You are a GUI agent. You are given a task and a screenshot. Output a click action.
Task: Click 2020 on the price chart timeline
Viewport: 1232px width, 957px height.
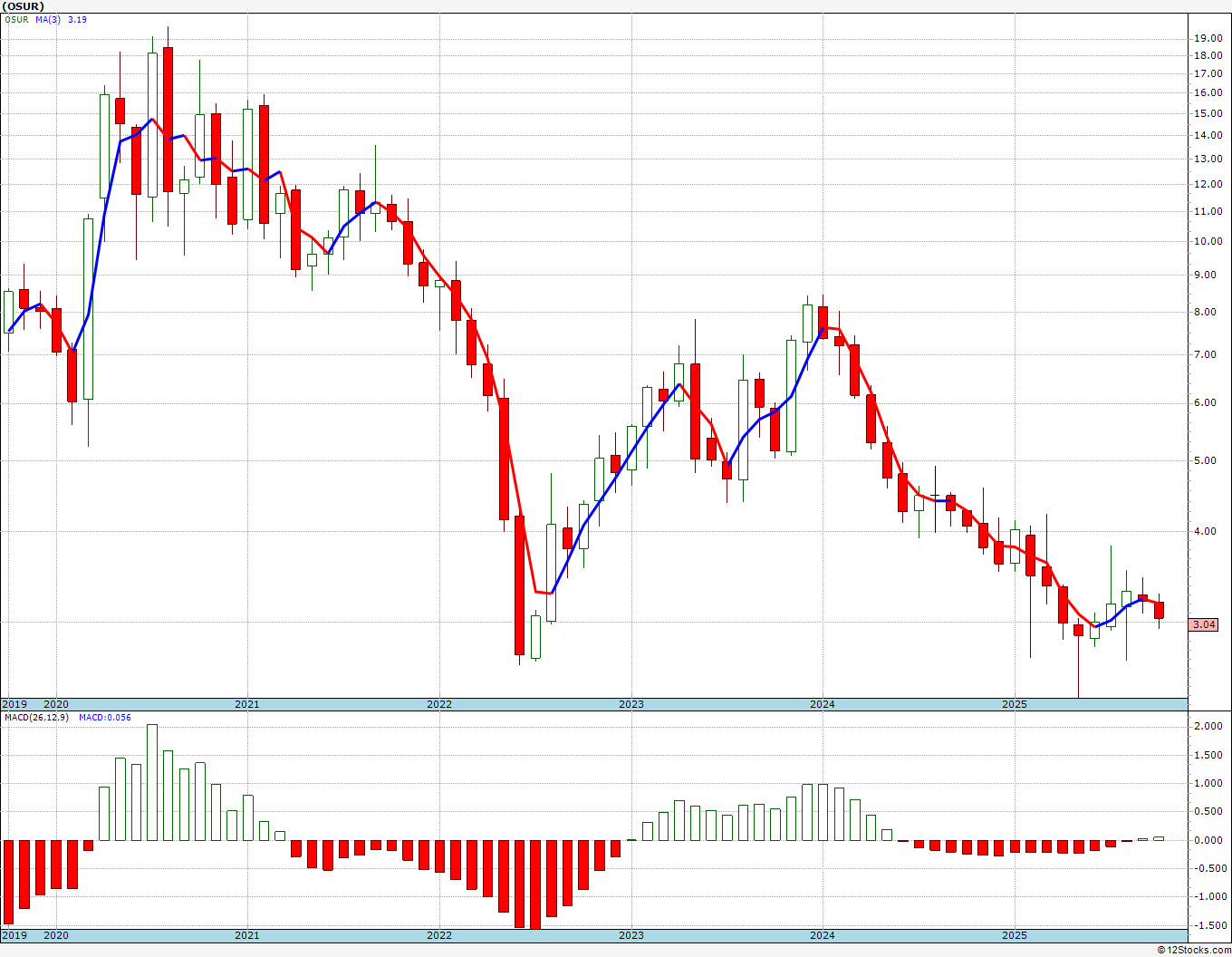tap(56, 704)
